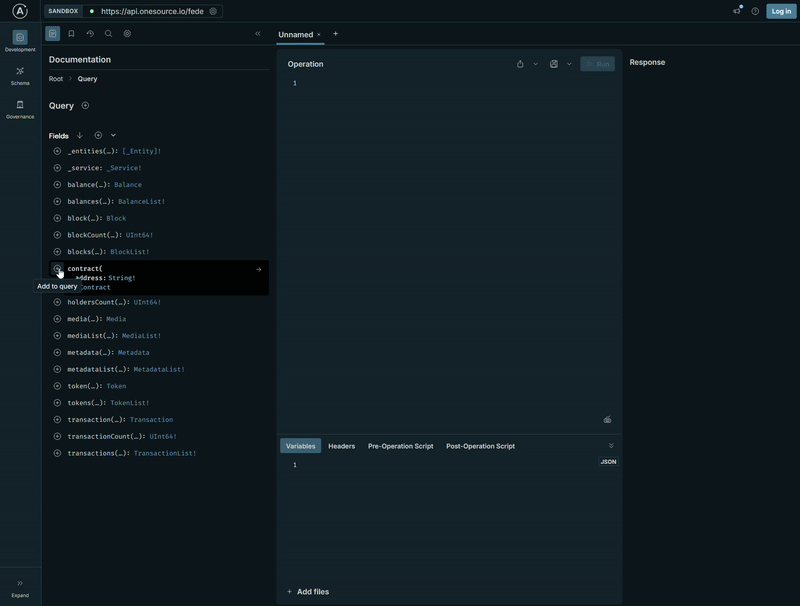
Task: Click the bookmarks icon in the documentation toolbar
Action: click(x=70, y=33)
